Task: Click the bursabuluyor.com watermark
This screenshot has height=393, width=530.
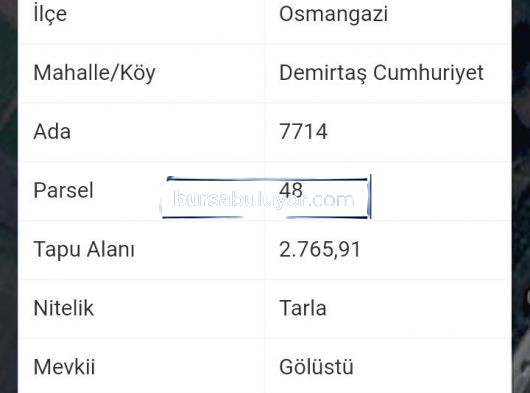Action: click(264, 199)
